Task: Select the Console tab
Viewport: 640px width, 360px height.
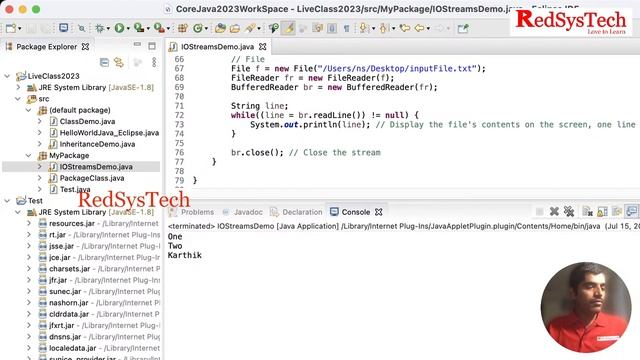Action: point(356,212)
